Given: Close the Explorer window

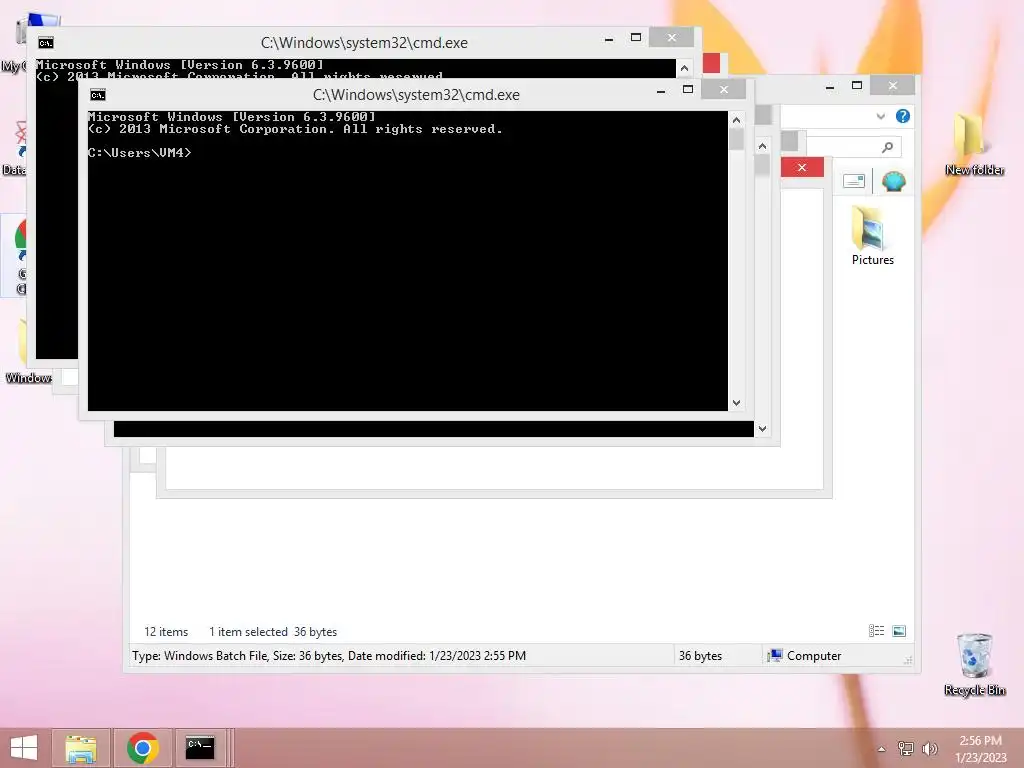Looking at the screenshot, I should click(893, 86).
